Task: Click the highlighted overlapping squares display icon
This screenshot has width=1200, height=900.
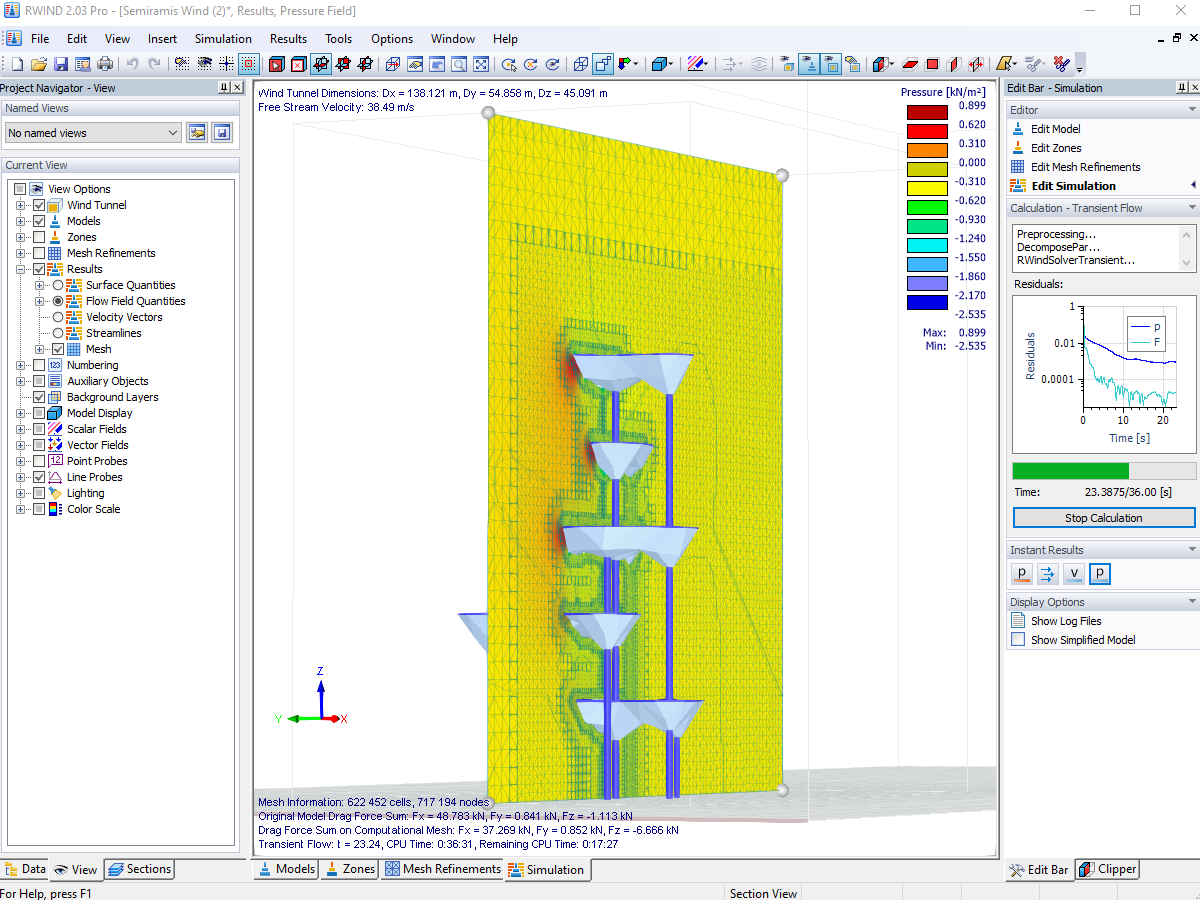Action: click(x=603, y=64)
